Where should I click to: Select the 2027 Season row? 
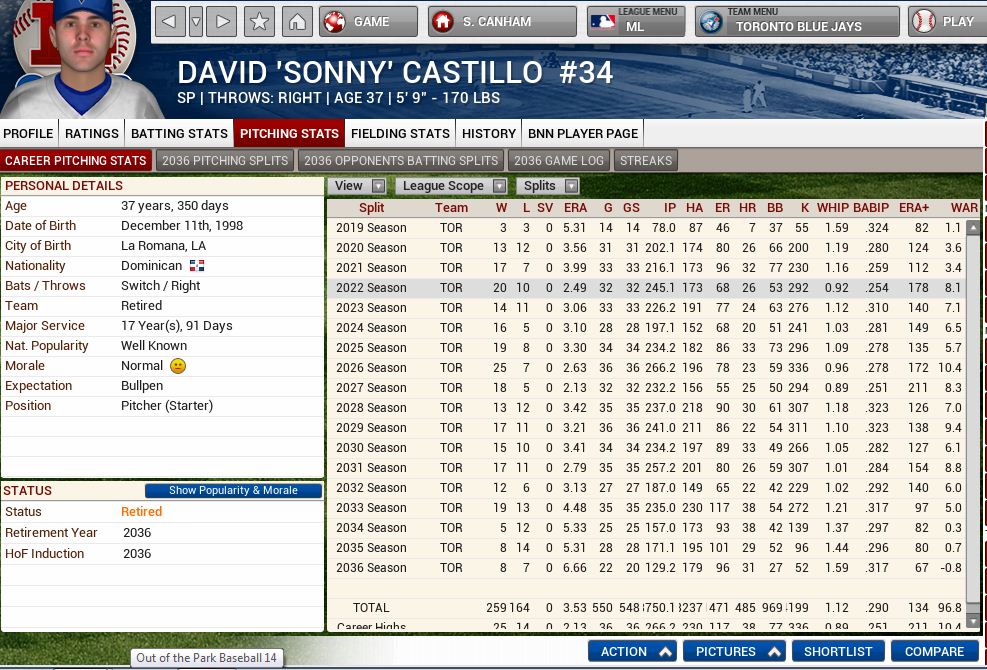point(646,388)
